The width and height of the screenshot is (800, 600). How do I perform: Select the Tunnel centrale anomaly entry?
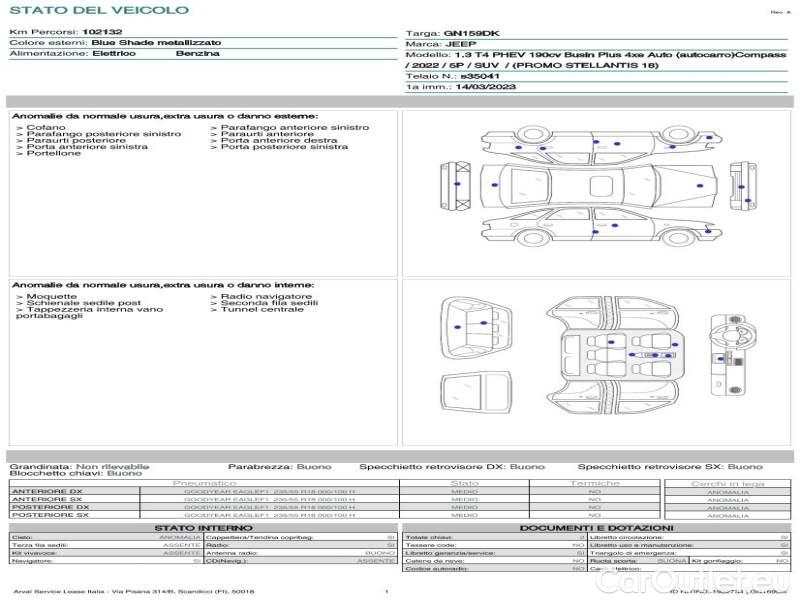(262, 310)
